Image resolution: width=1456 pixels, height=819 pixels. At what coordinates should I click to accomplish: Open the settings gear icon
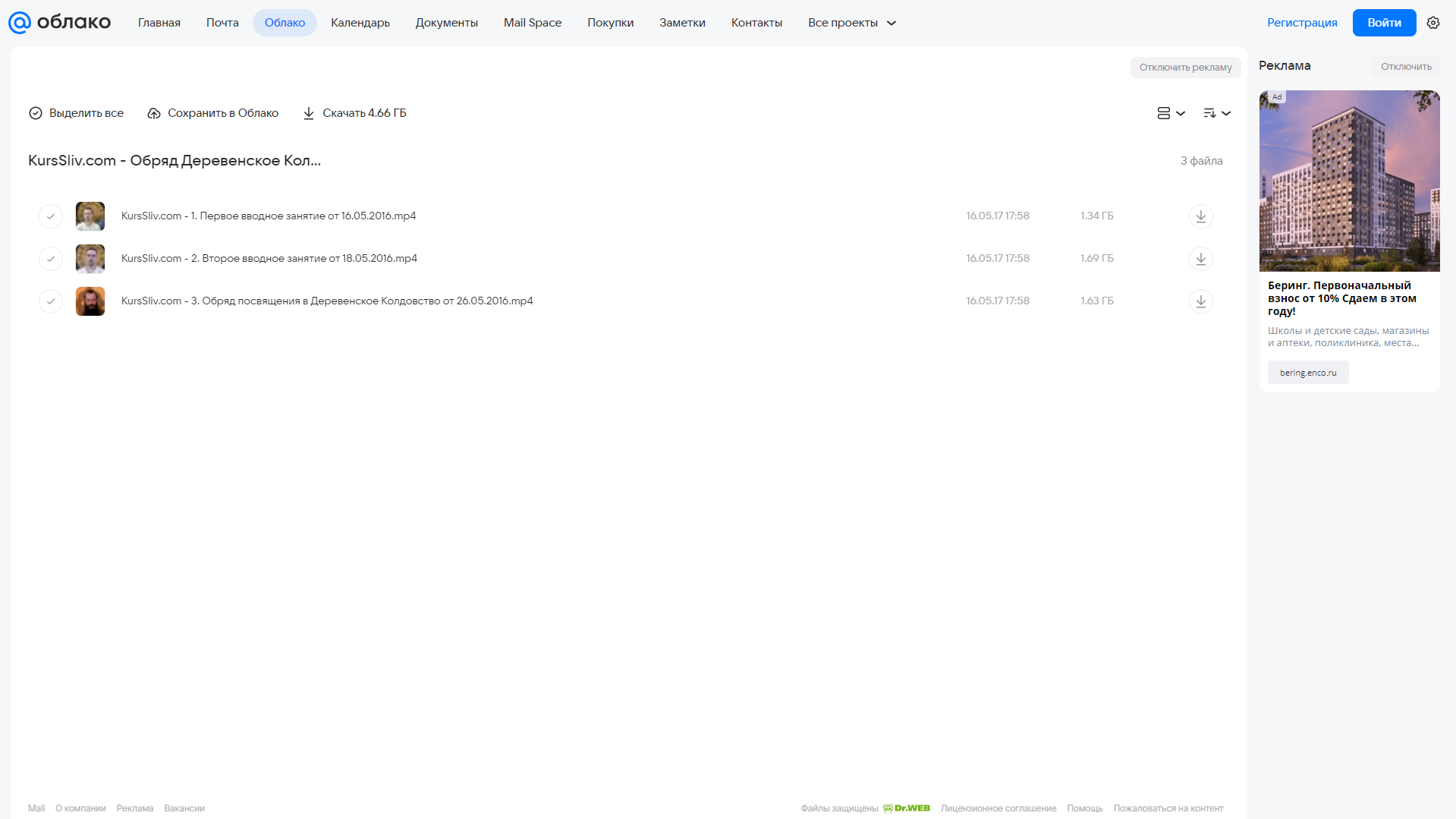(x=1433, y=23)
